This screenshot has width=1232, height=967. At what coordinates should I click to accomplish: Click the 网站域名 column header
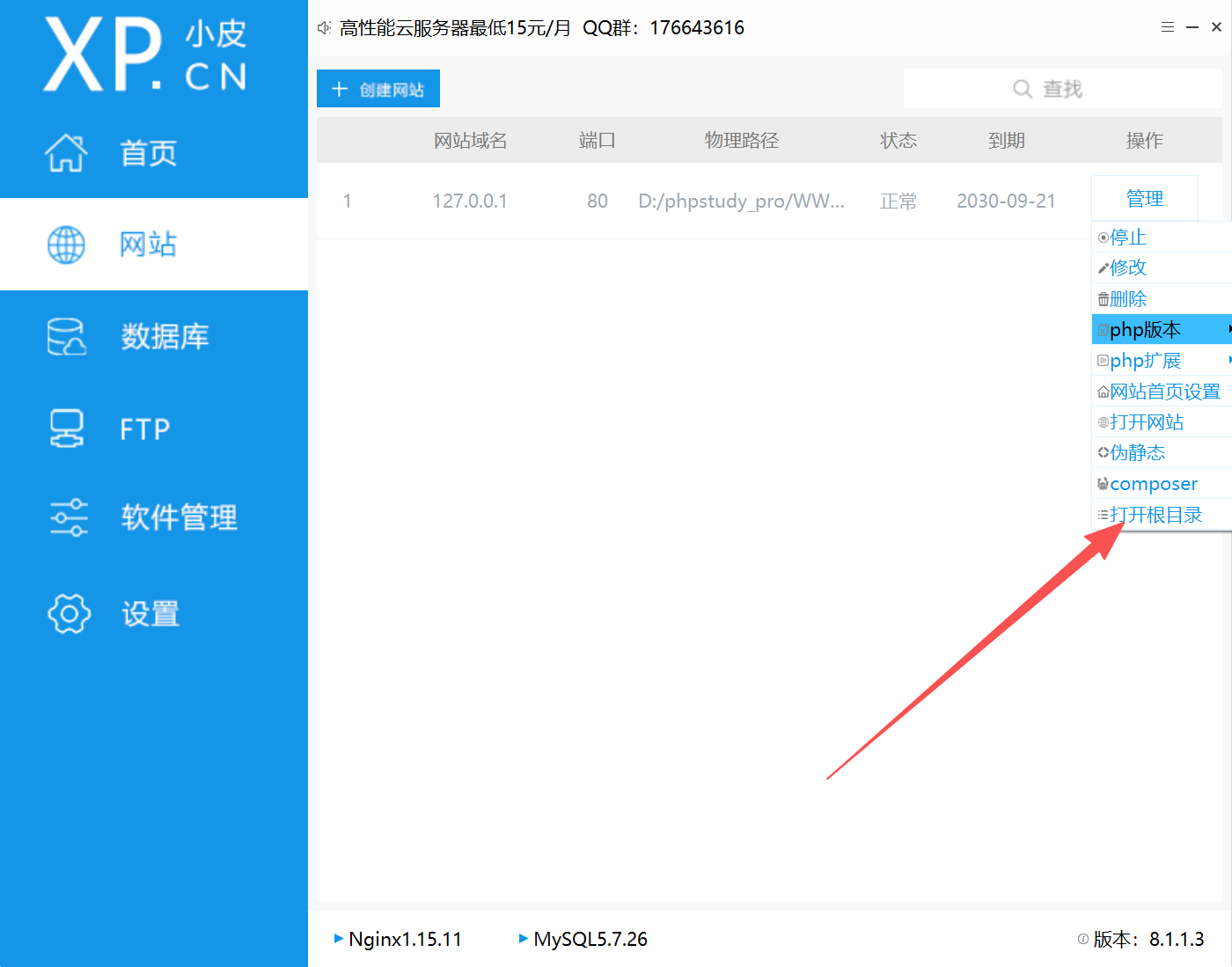pos(471,141)
